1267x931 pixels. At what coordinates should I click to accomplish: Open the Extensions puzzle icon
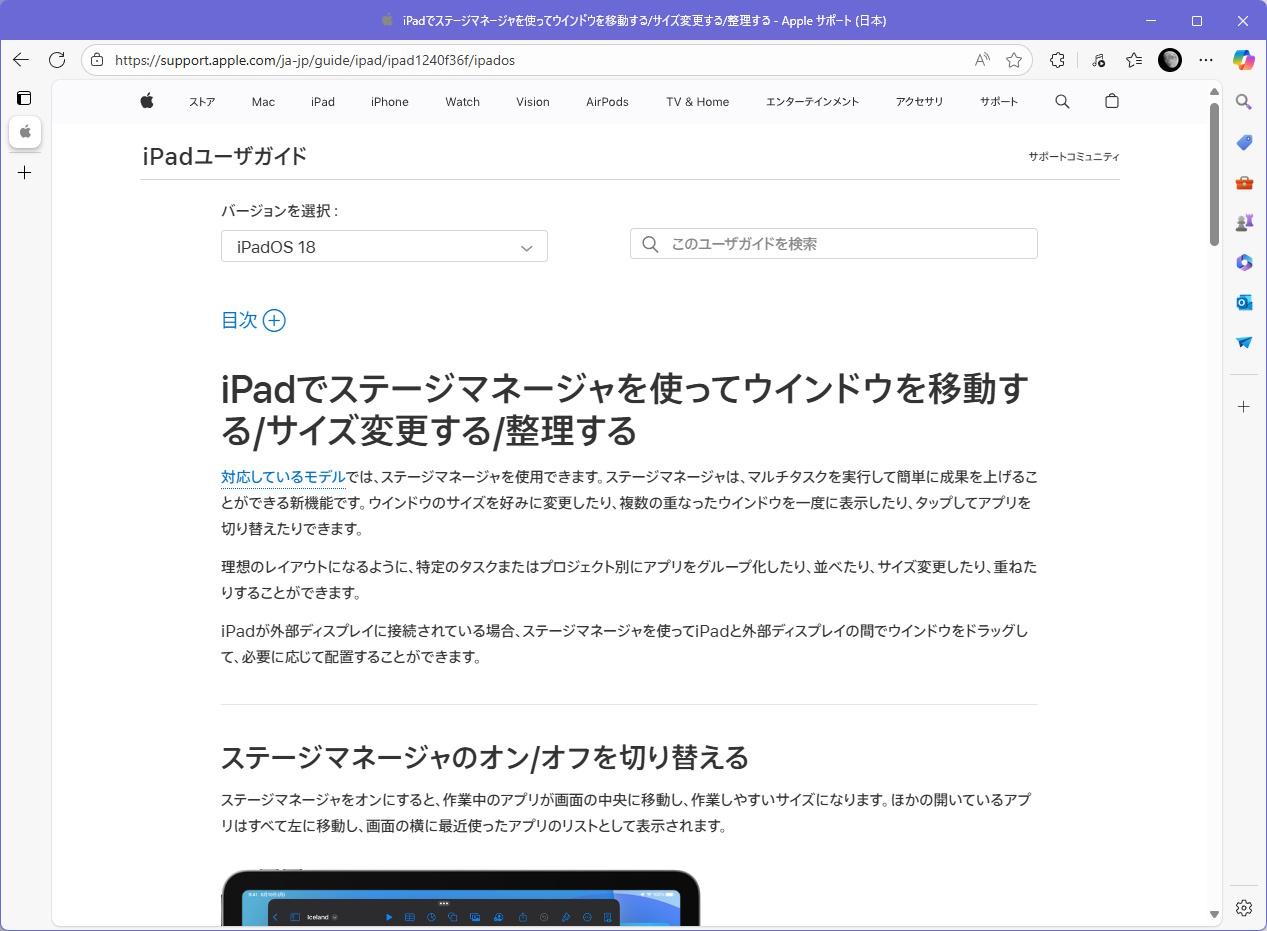click(1057, 60)
